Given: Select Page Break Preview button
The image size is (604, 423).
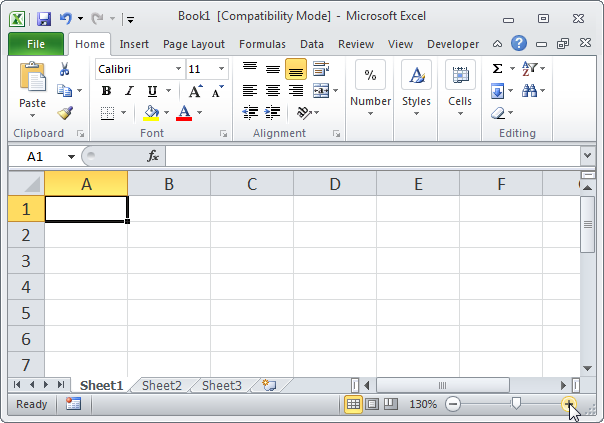Looking at the screenshot, I should click(x=391, y=404).
